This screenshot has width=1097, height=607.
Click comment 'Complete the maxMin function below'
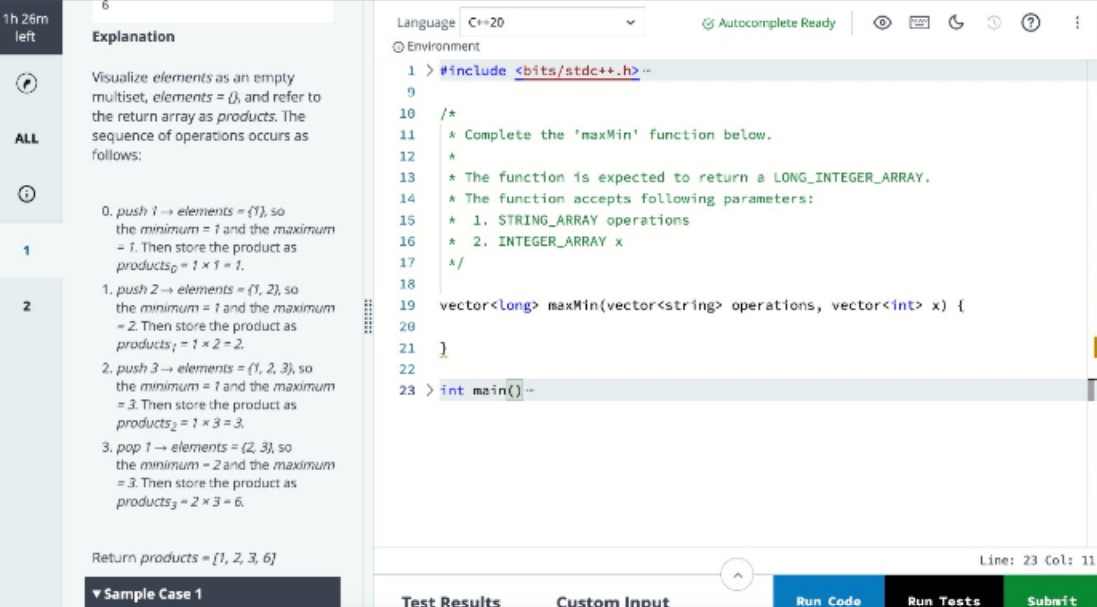click(609, 135)
